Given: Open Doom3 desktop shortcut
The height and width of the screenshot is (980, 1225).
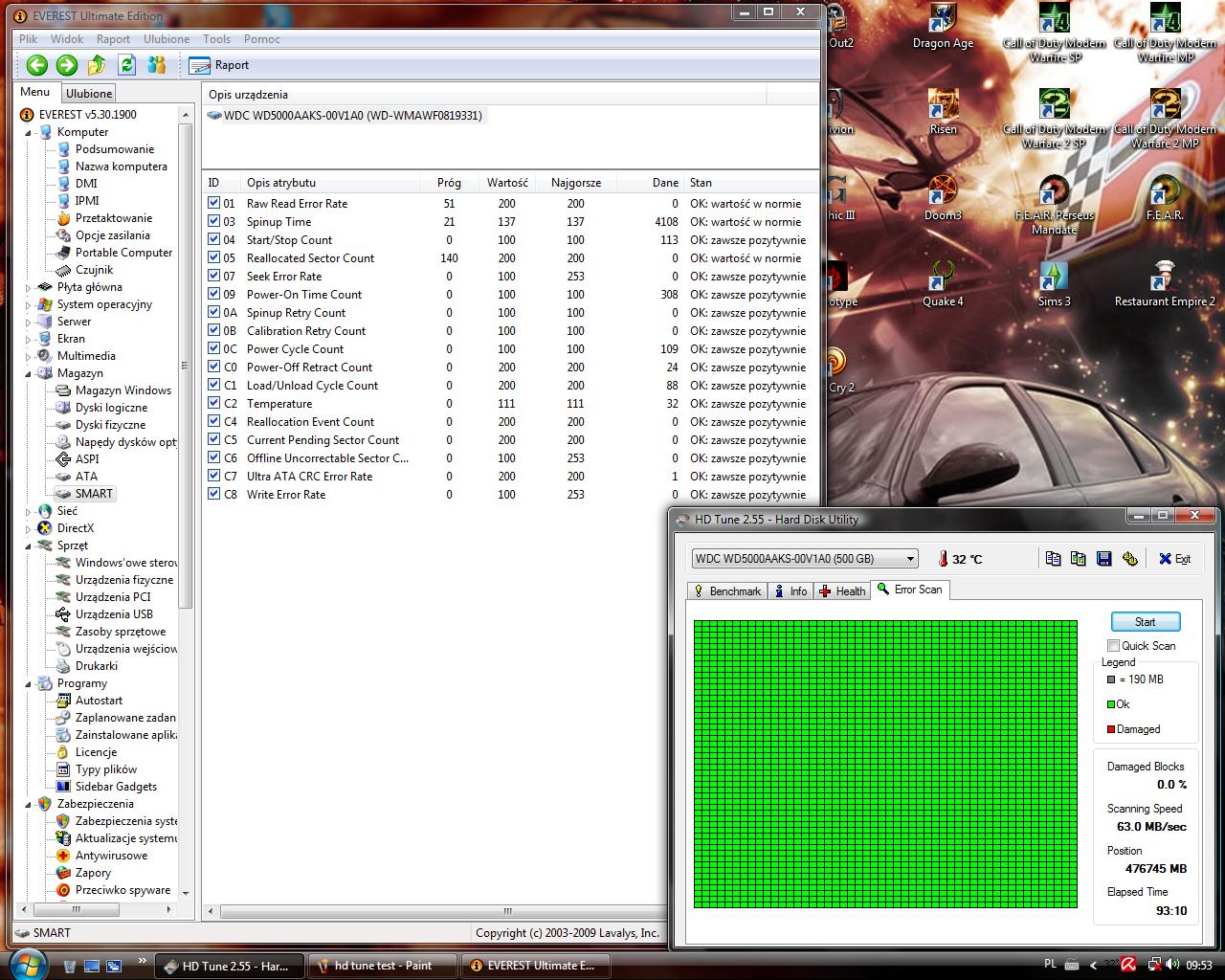Looking at the screenshot, I should [943, 198].
